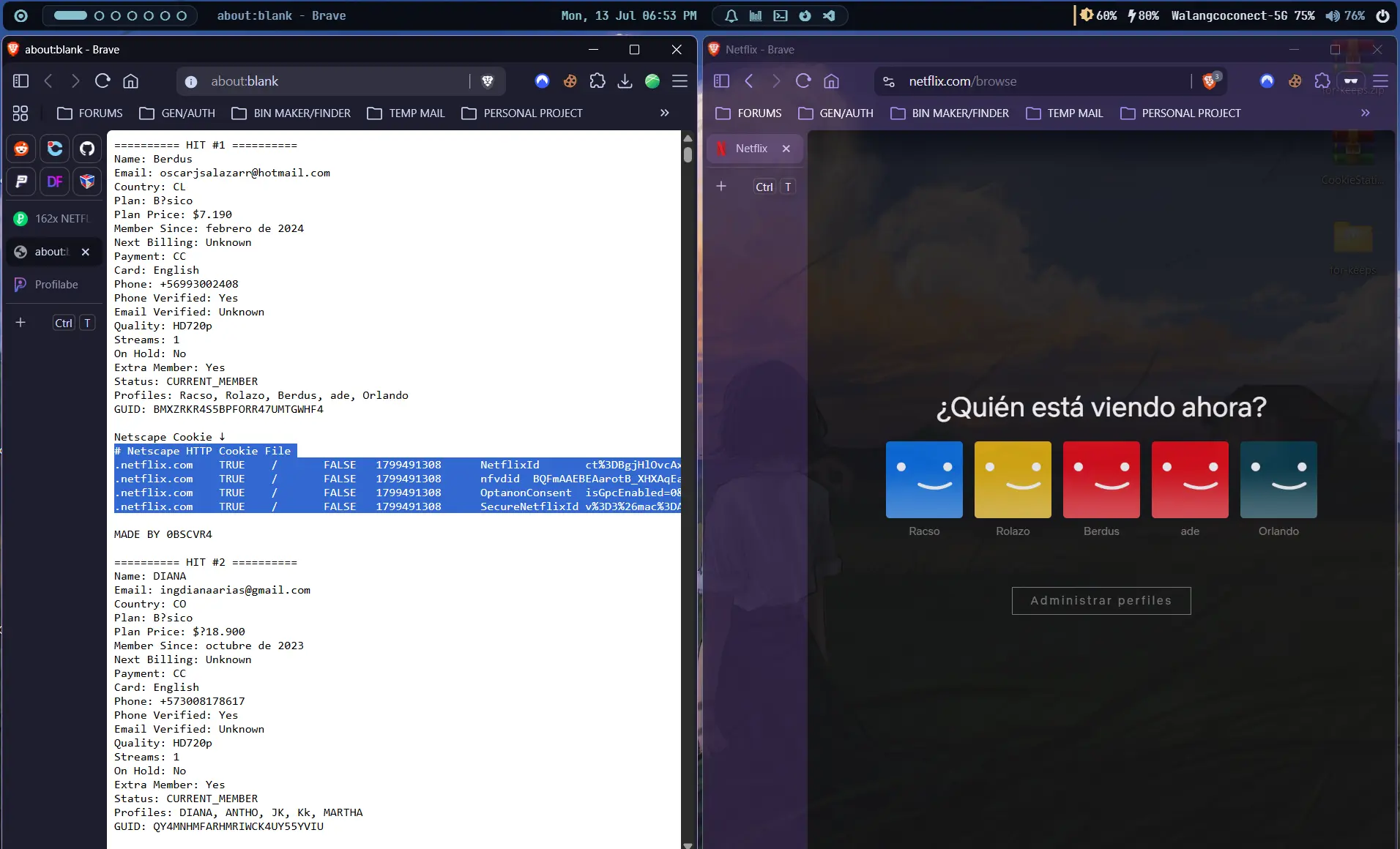Open the terminal icon in the top system bar
This screenshot has width=1400, height=849.
tap(781, 15)
